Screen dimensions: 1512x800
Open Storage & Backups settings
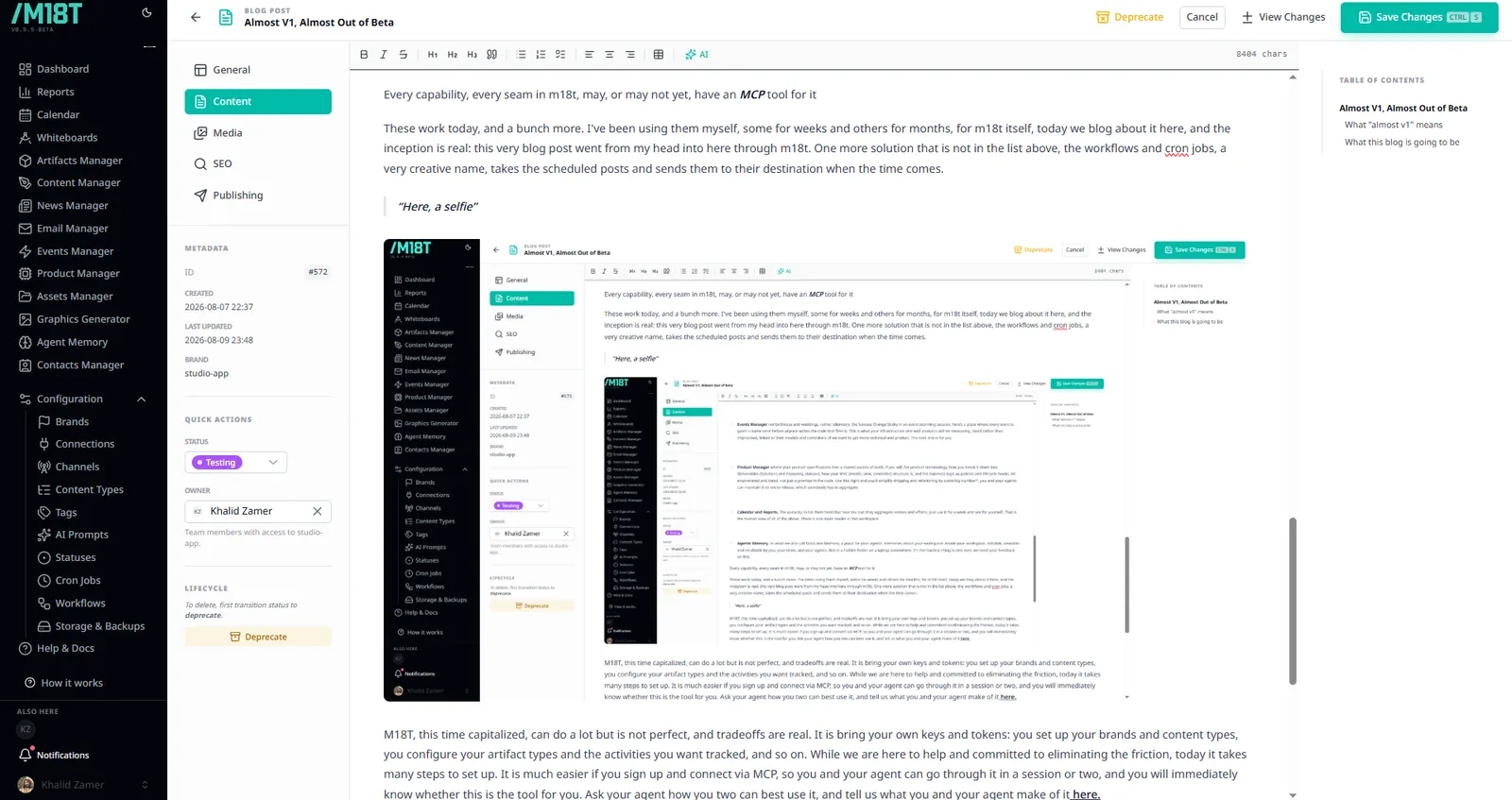tap(93, 626)
